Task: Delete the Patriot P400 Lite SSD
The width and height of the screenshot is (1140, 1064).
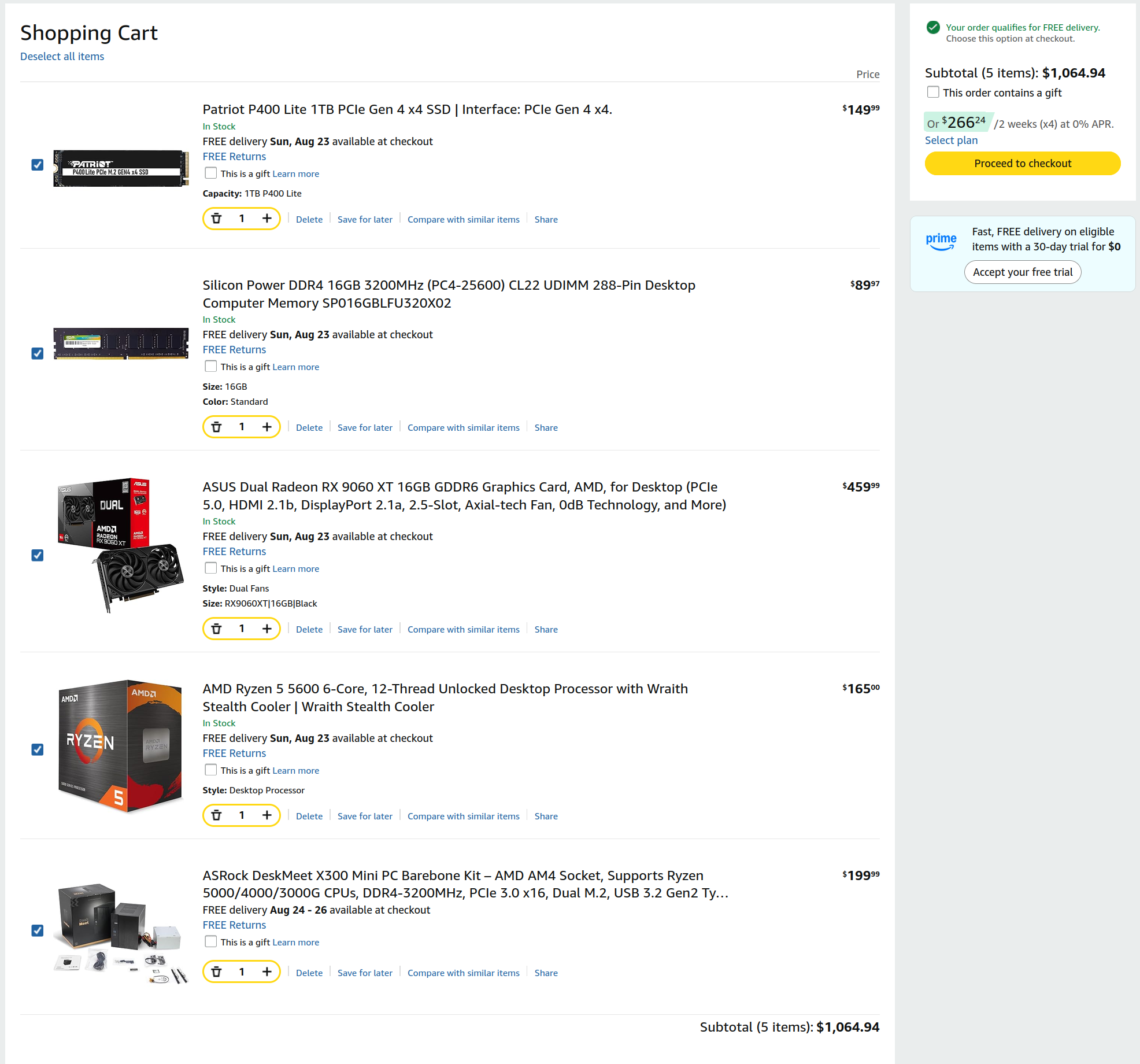Action: pos(309,219)
